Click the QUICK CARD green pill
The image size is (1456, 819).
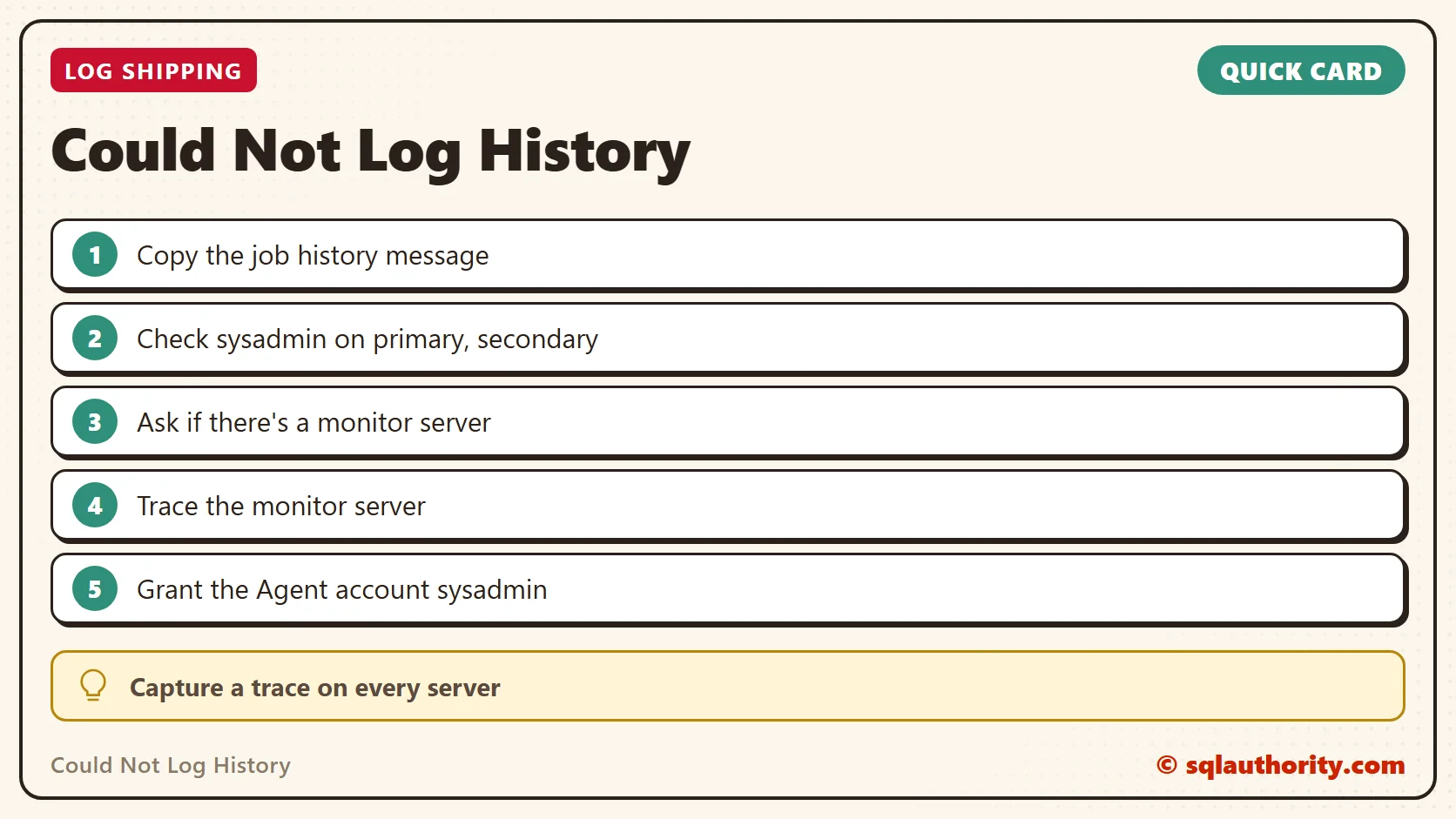(1301, 70)
